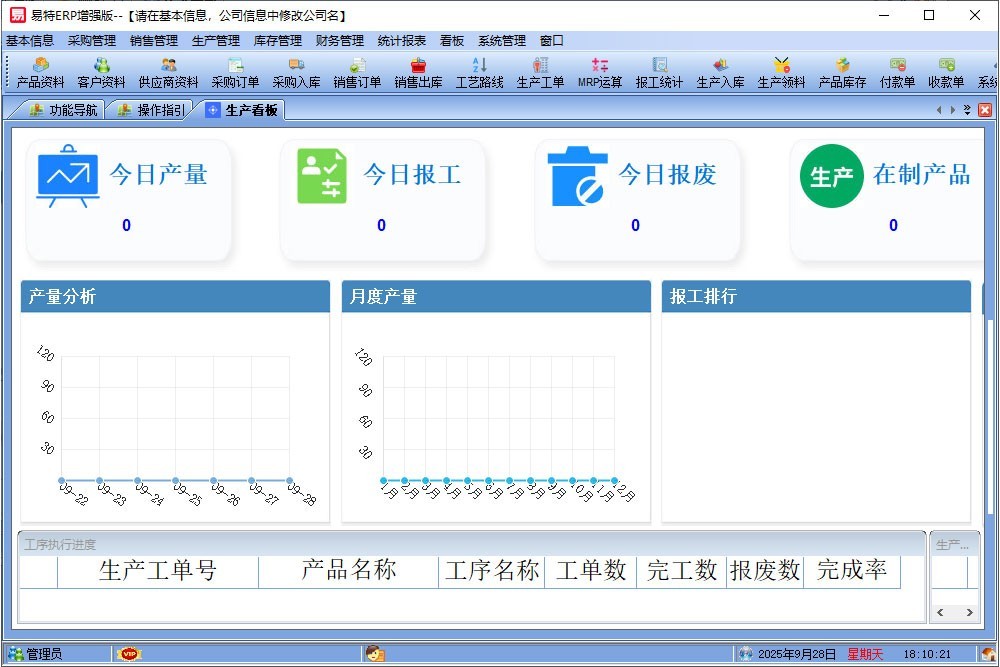Switch to the 功能导航 tab

[64, 110]
